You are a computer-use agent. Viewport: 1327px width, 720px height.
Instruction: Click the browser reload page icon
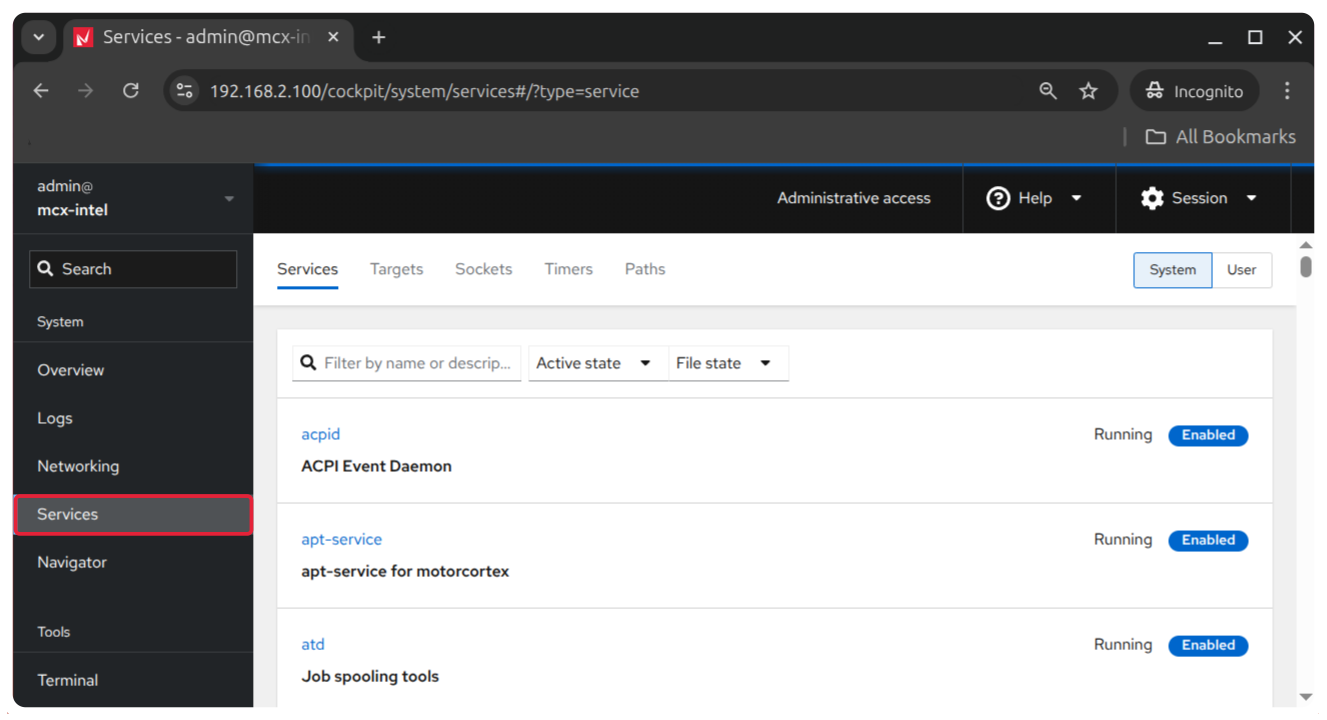click(x=131, y=91)
